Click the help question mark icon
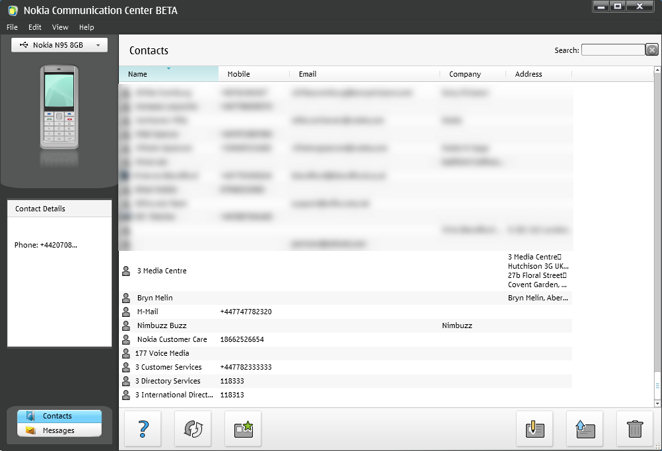 click(143, 429)
